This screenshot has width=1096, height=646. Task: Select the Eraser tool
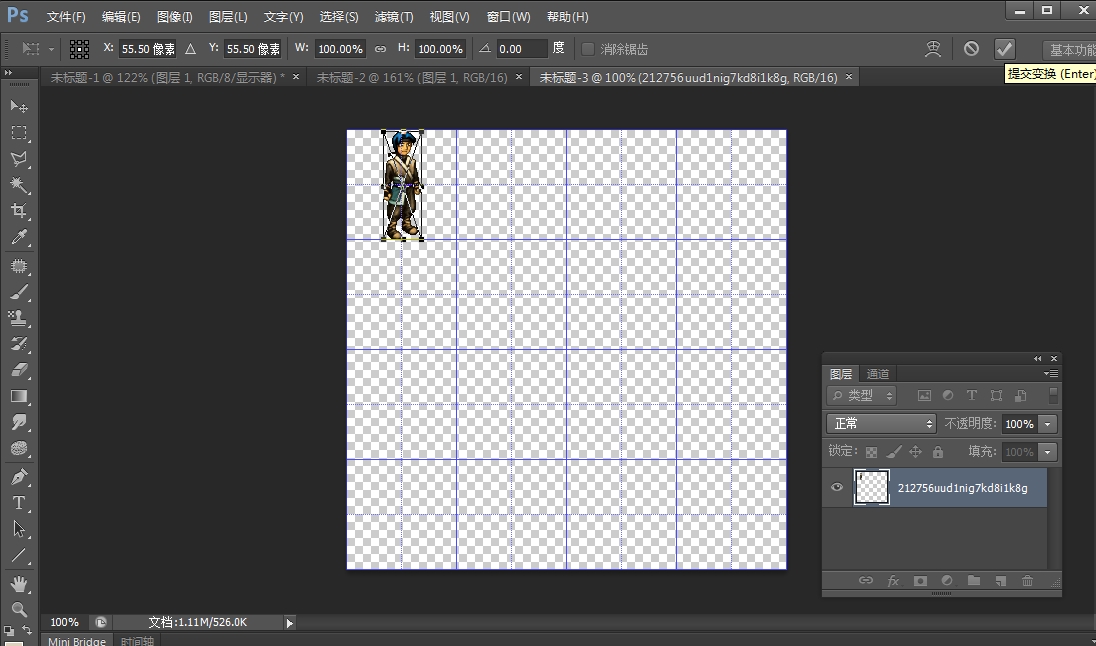tap(19, 370)
